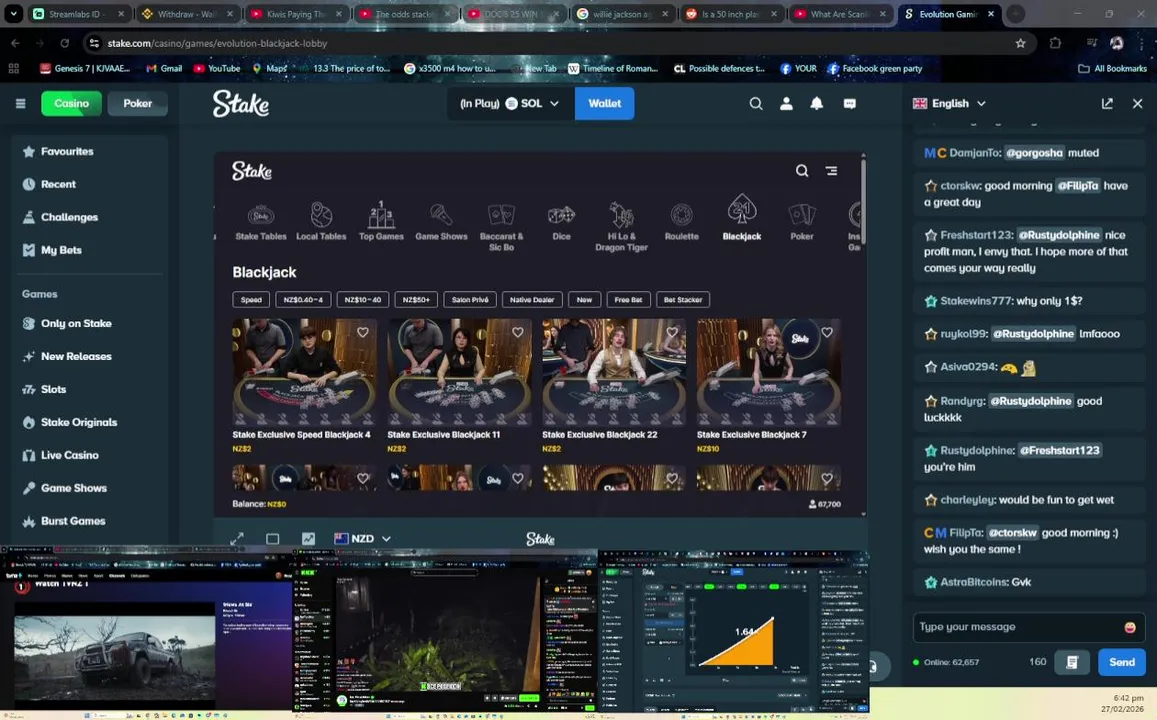Open the NZD currency dropdown
This screenshot has height=720, width=1157.
[362, 539]
